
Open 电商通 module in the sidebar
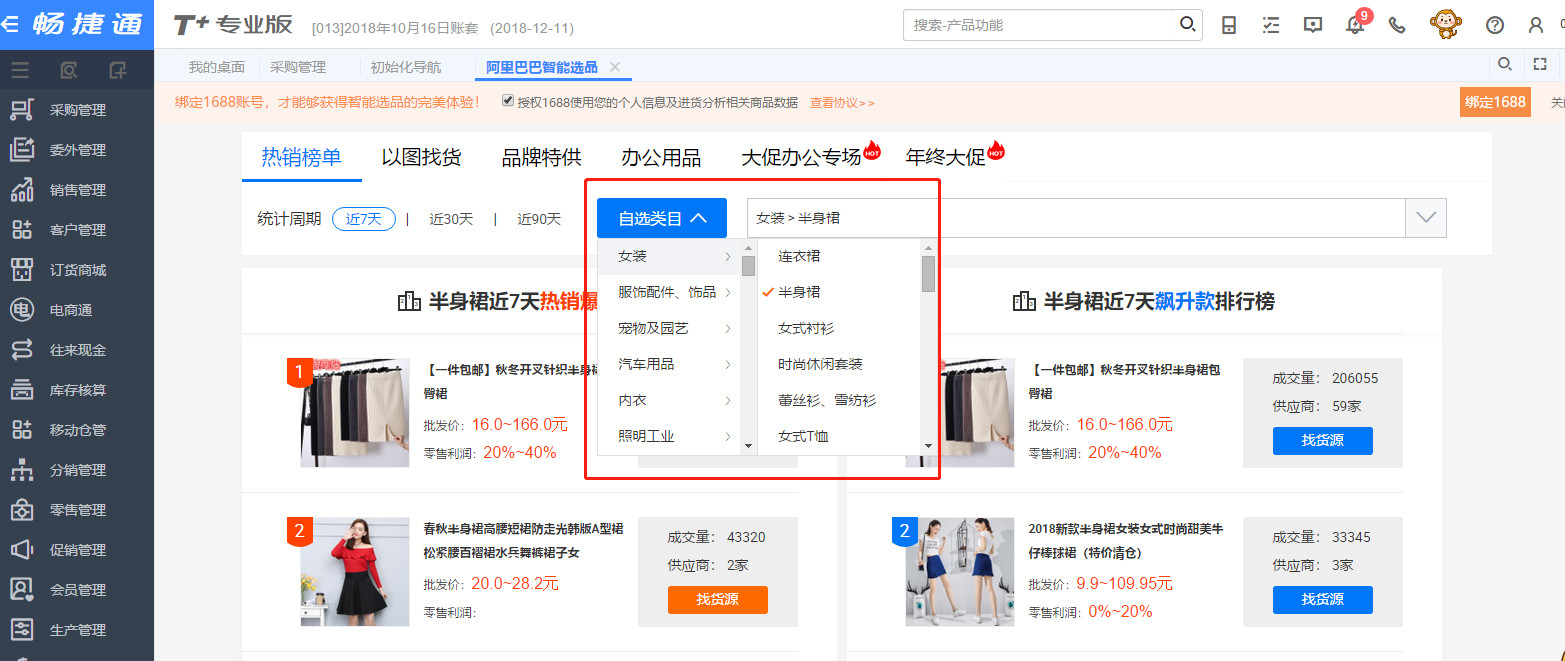(x=77, y=310)
